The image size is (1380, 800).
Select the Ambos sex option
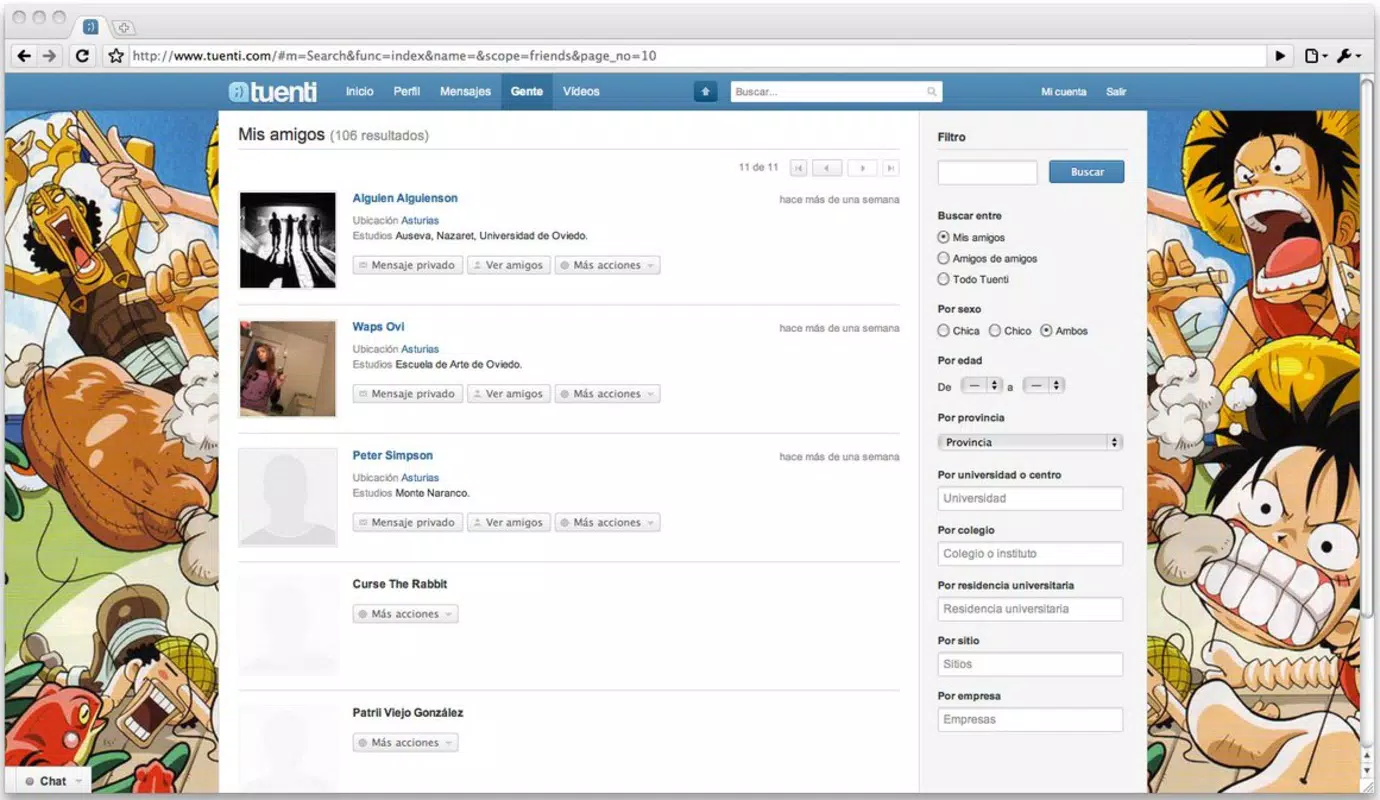click(1046, 331)
